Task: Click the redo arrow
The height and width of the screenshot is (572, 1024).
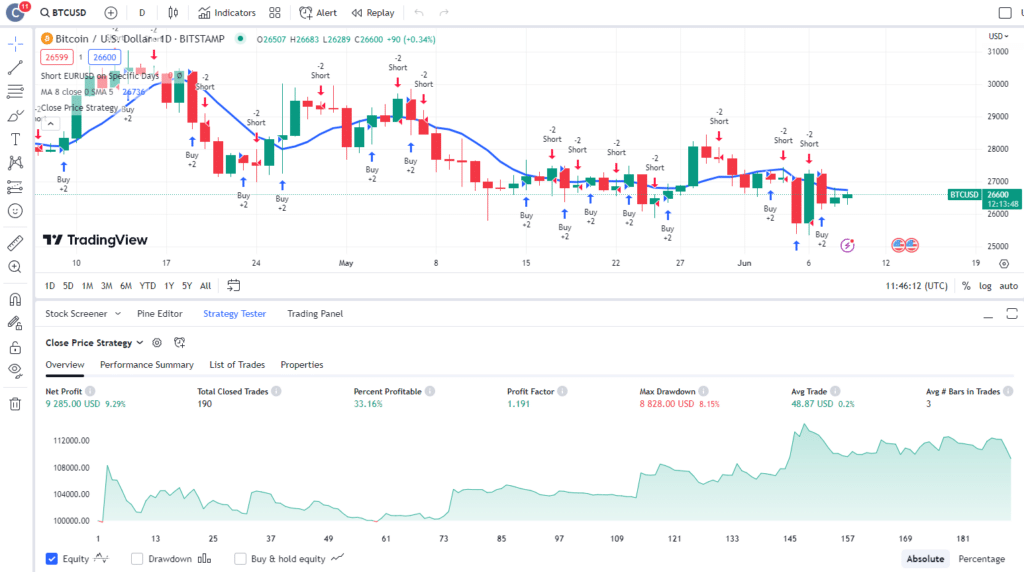Action: coord(444,12)
